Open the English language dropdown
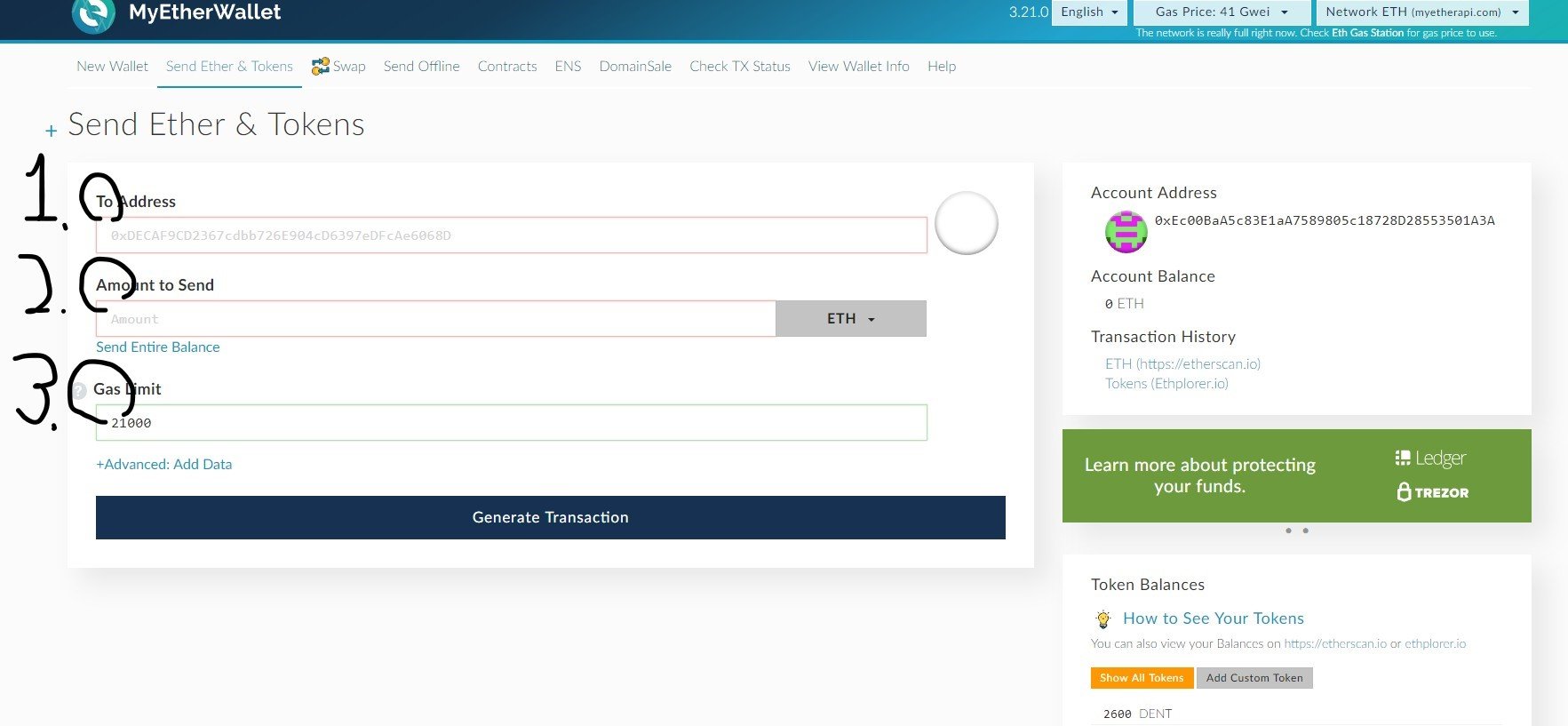 tap(1089, 12)
